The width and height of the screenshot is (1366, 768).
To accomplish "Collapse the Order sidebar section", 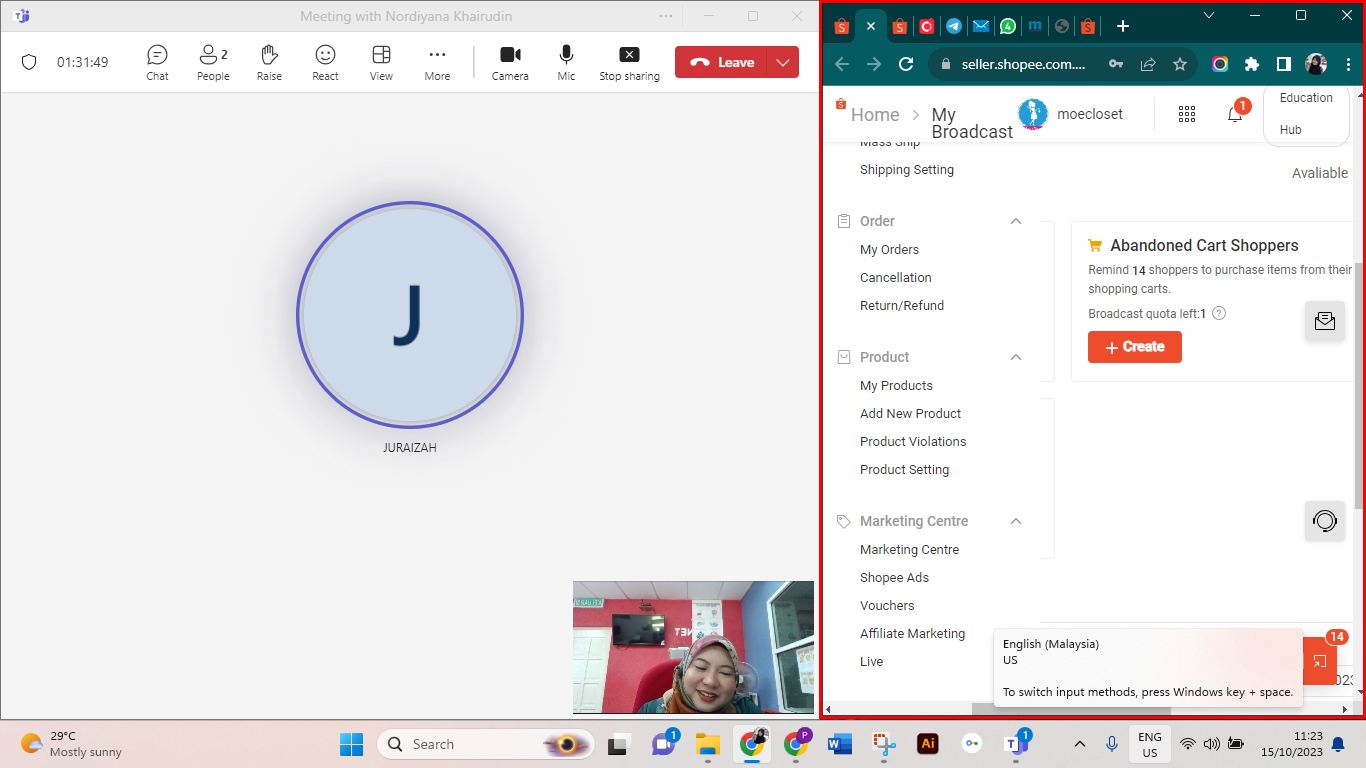I will (1016, 221).
